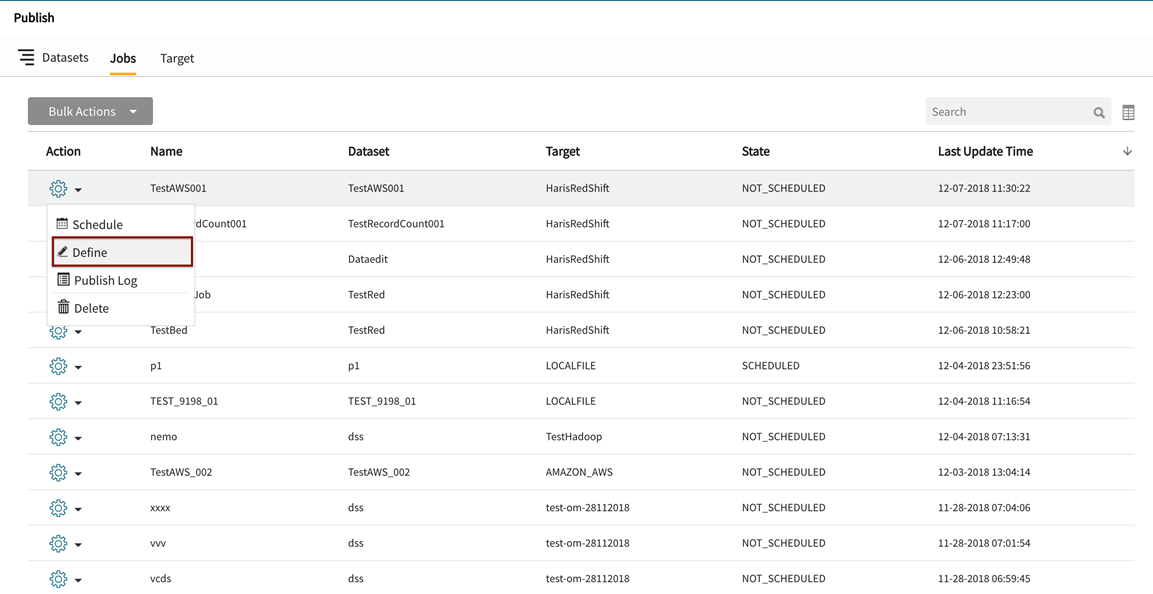Expand action dropdown arrow for vvv job
This screenshot has width=1153, height=594.
tap(78, 545)
